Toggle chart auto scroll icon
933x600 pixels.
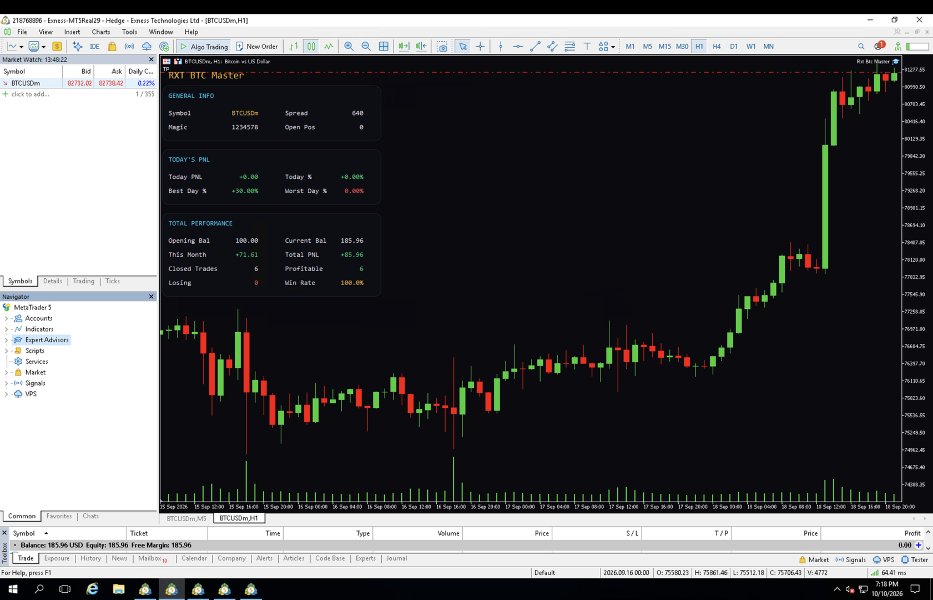click(404, 46)
